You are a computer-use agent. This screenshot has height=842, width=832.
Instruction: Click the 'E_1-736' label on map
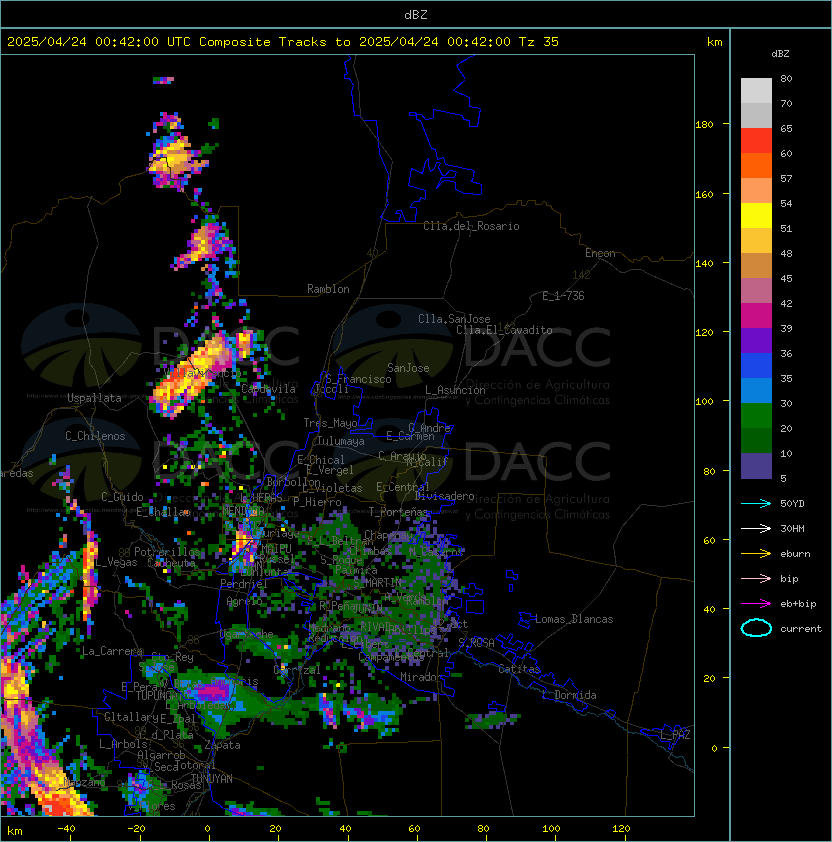pyautogui.click(x=563, y=296)
